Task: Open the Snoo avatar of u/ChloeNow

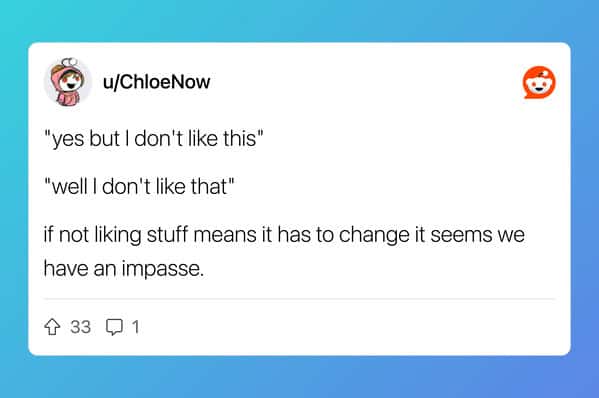Action: point(68,82)
